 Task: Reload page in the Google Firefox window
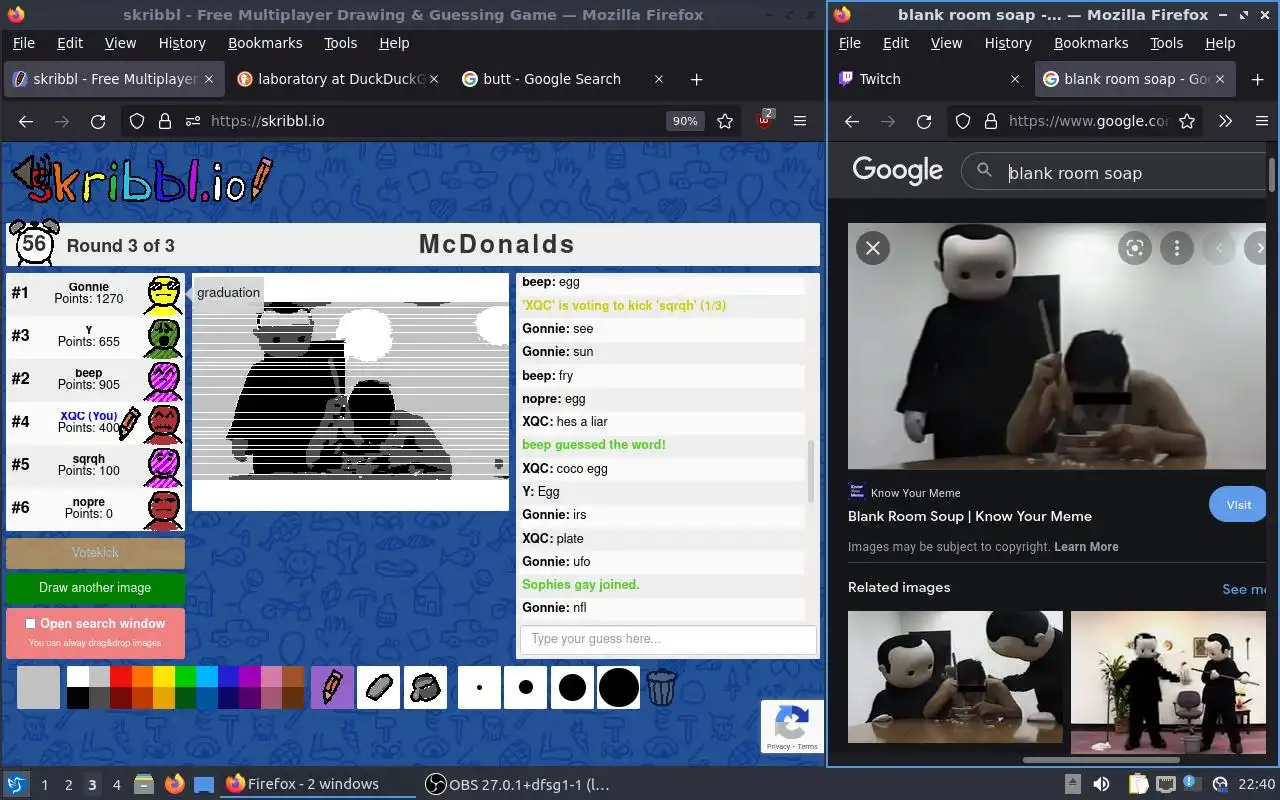[924, 121]
